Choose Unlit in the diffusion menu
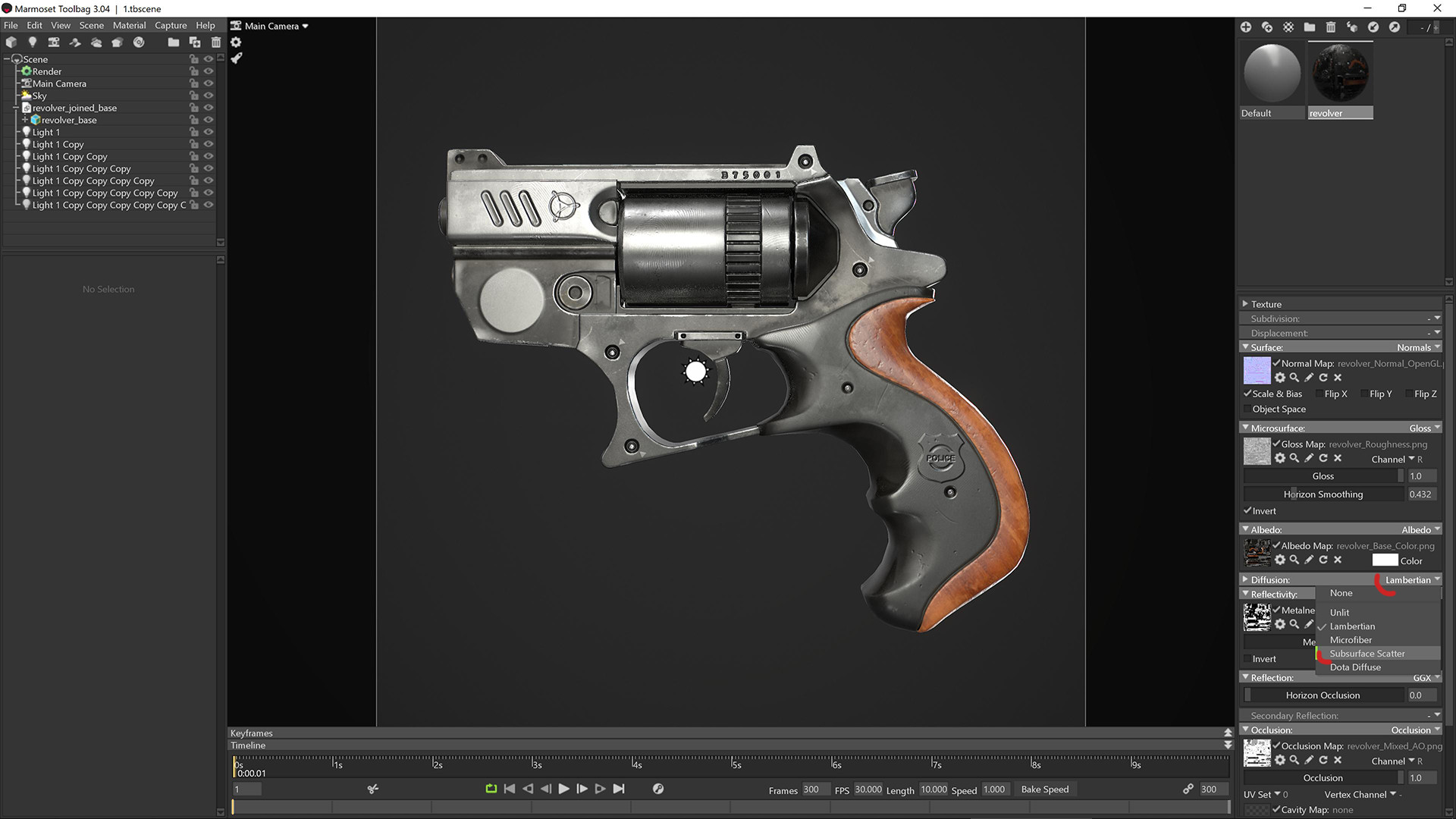The image size is (1456, 819). [x=1377, y=613]
